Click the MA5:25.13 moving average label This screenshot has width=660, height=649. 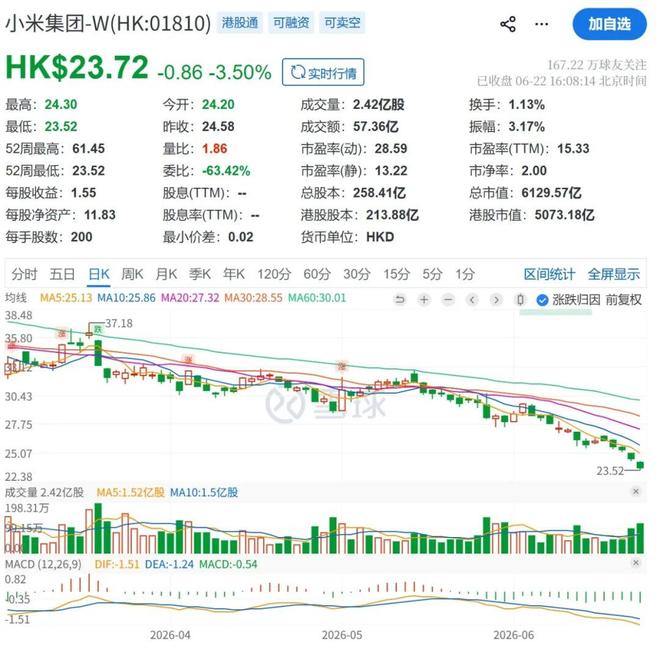pos(66,298)
